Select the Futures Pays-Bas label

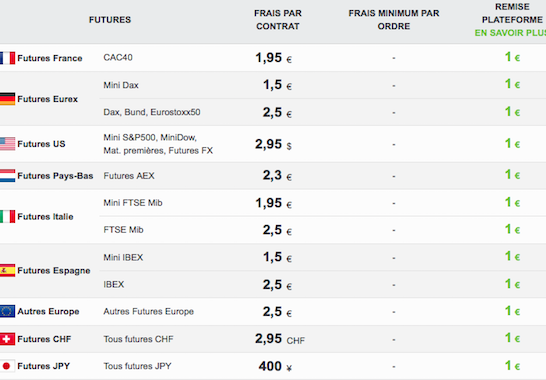click(x=55, y=176)
